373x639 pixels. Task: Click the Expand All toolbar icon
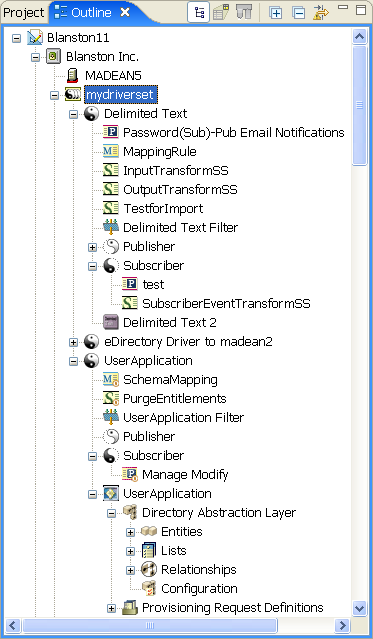pos(276,13)
